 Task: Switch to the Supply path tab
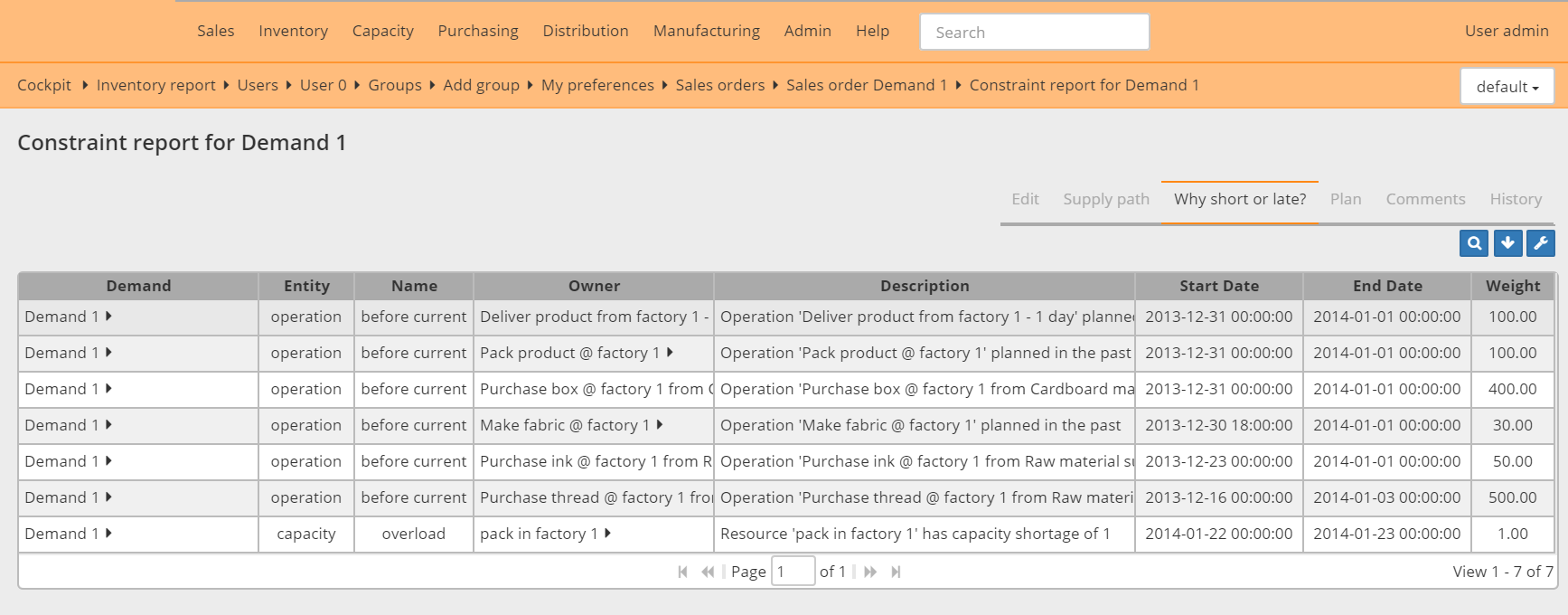pos(1105,199)
